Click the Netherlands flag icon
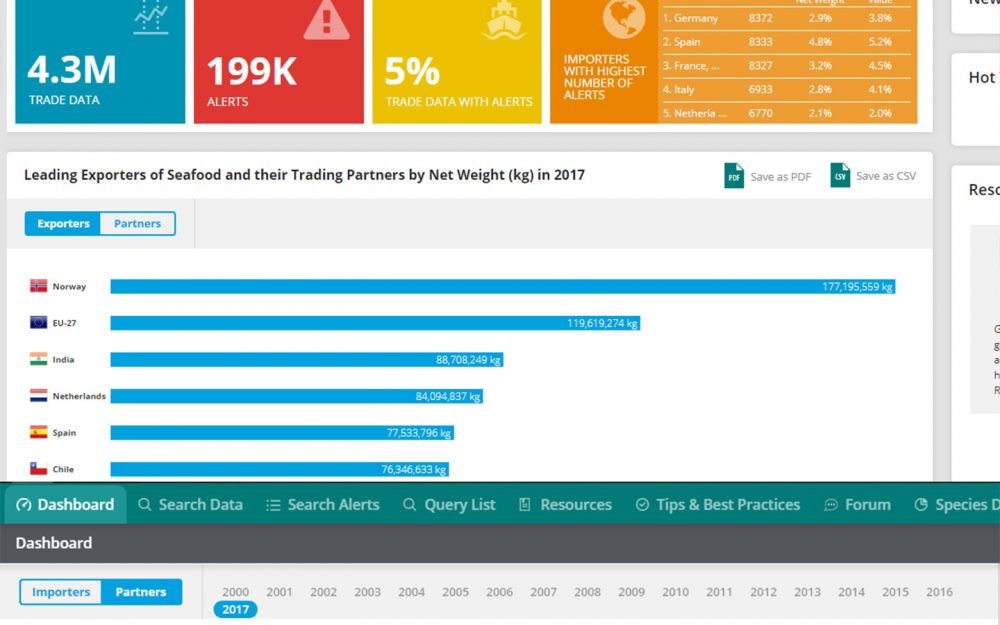Screen dimensions: 1000x625 [39, 396]
